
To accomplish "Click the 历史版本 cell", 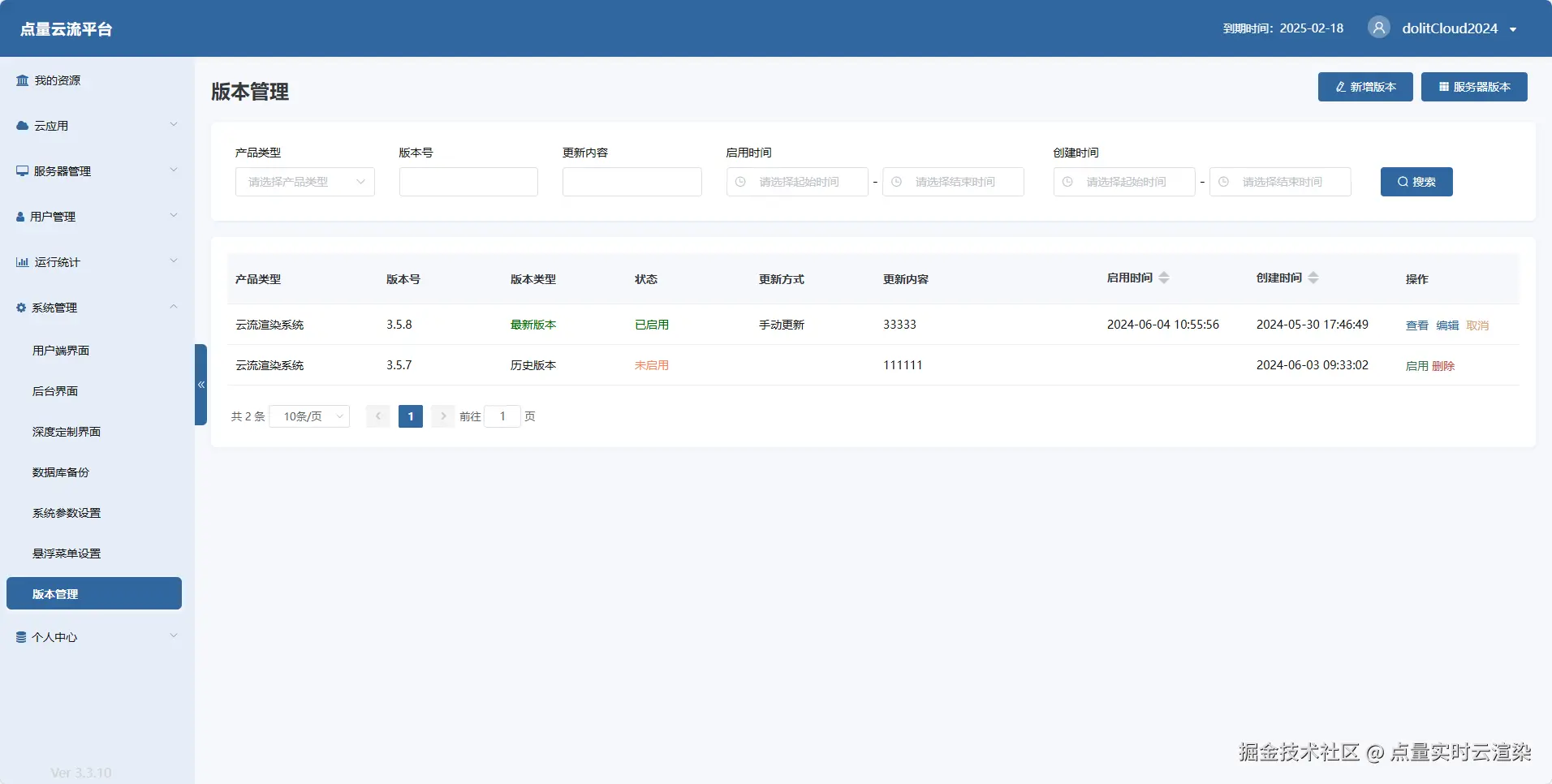I will click(533, 365).
